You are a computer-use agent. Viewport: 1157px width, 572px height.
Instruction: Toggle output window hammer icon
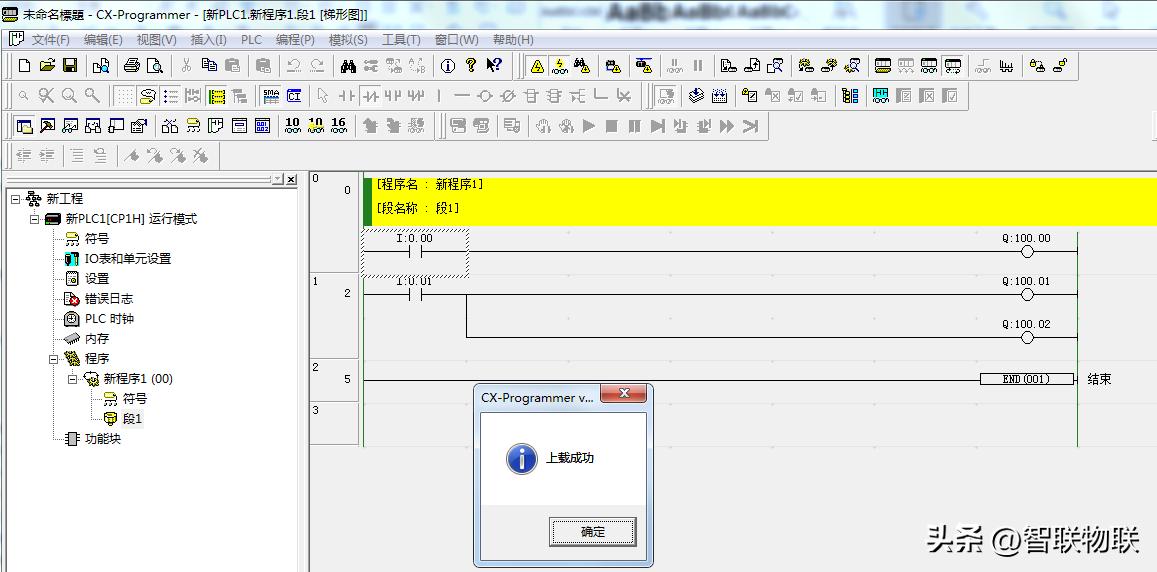(47, 126)
